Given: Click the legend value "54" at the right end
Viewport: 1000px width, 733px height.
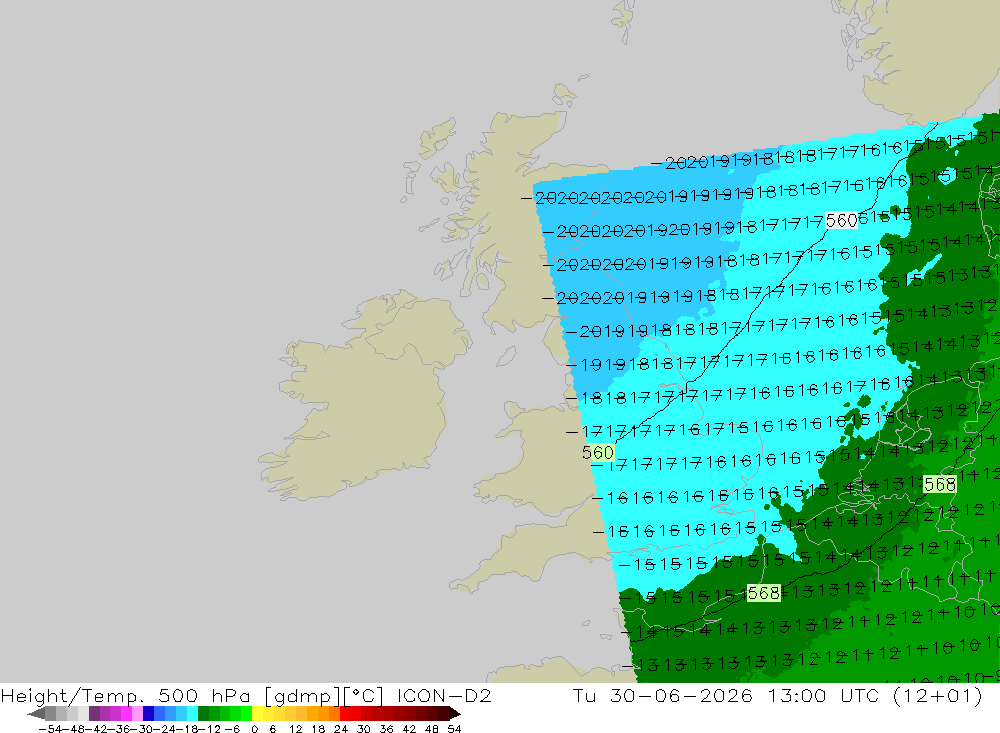Looking at the screenshot, I should tap(454, 729).
